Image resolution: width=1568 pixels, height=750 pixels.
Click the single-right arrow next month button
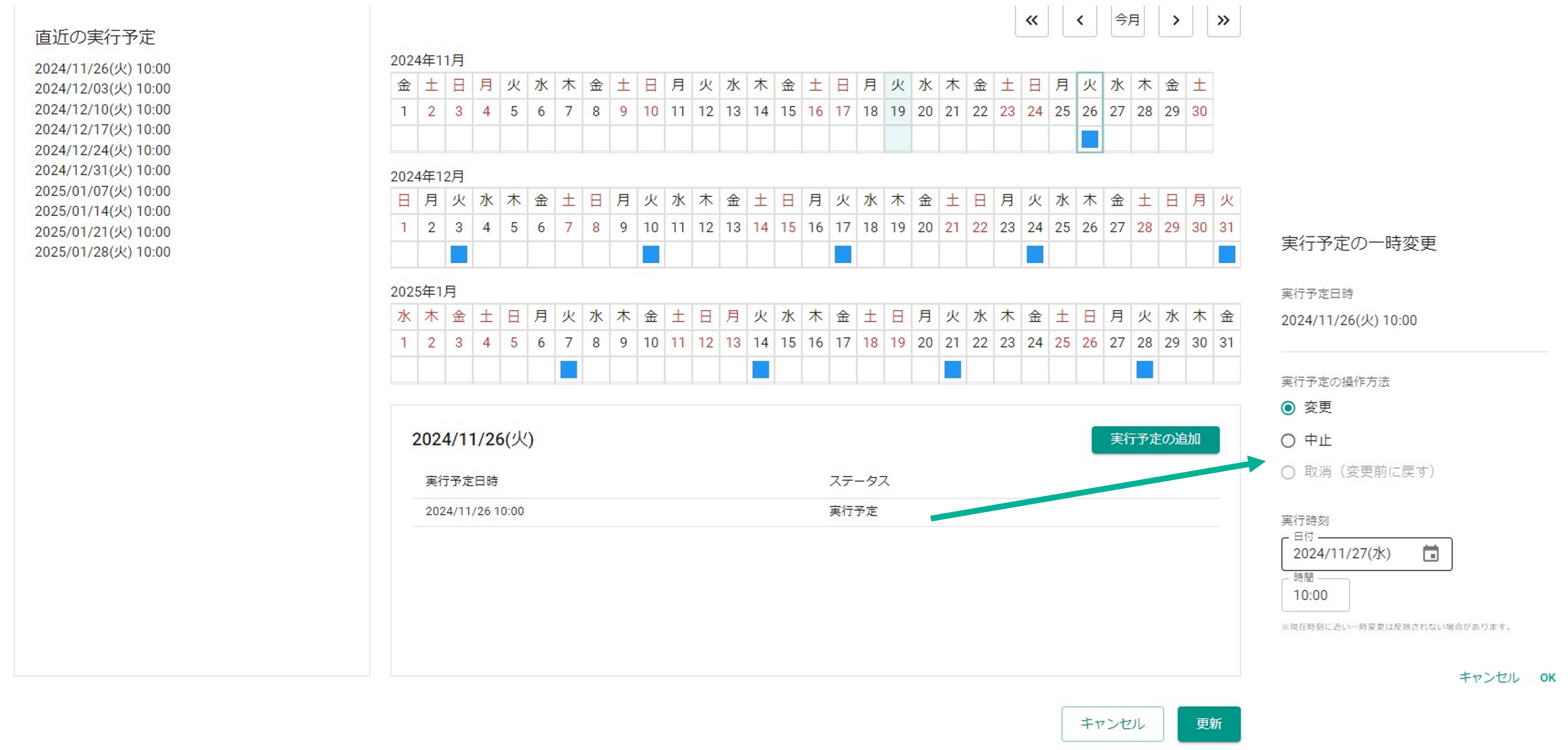coord(1175,20)
